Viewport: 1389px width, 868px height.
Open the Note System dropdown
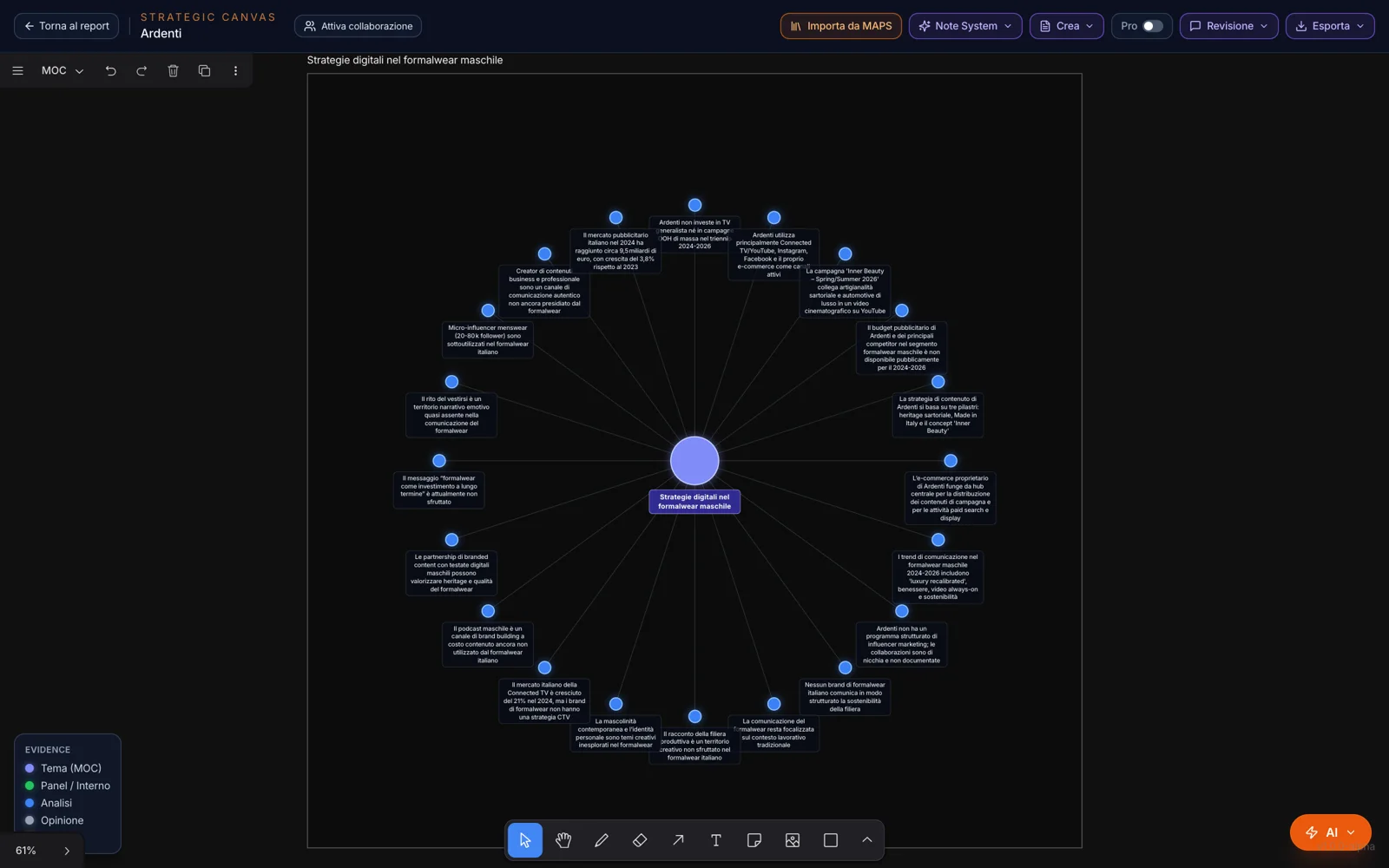(x=965, y=26)
